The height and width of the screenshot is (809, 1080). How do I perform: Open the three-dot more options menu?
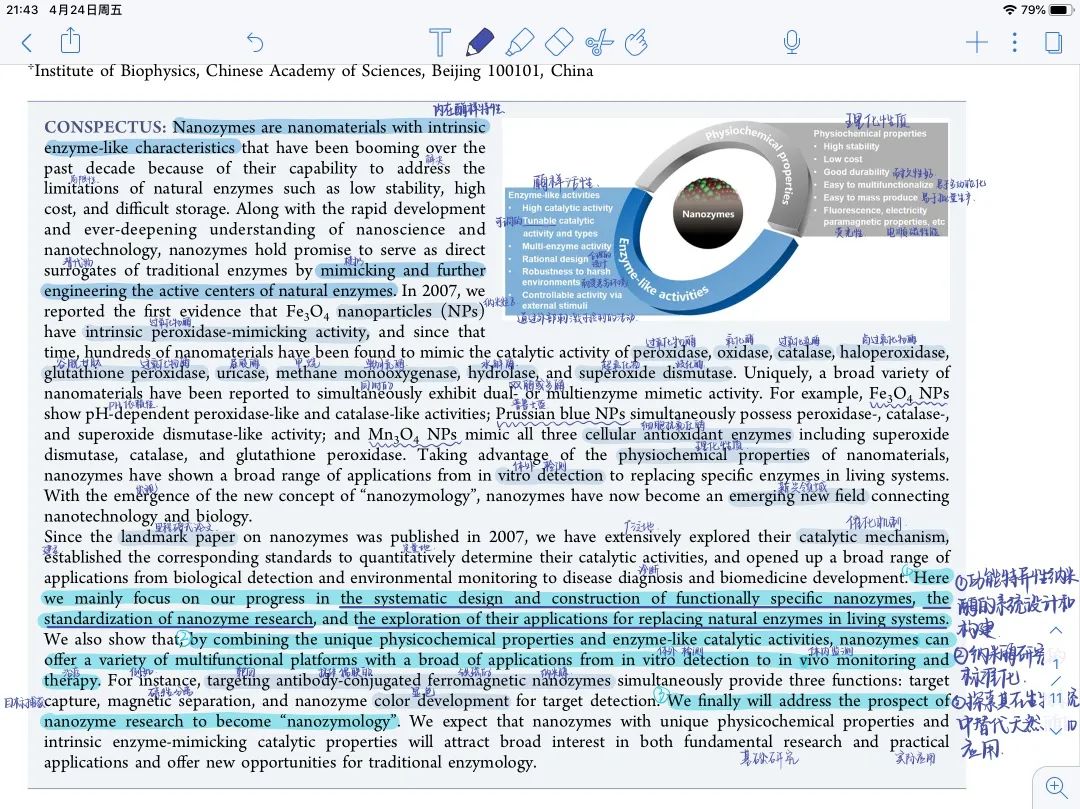tap(1014, 42)
